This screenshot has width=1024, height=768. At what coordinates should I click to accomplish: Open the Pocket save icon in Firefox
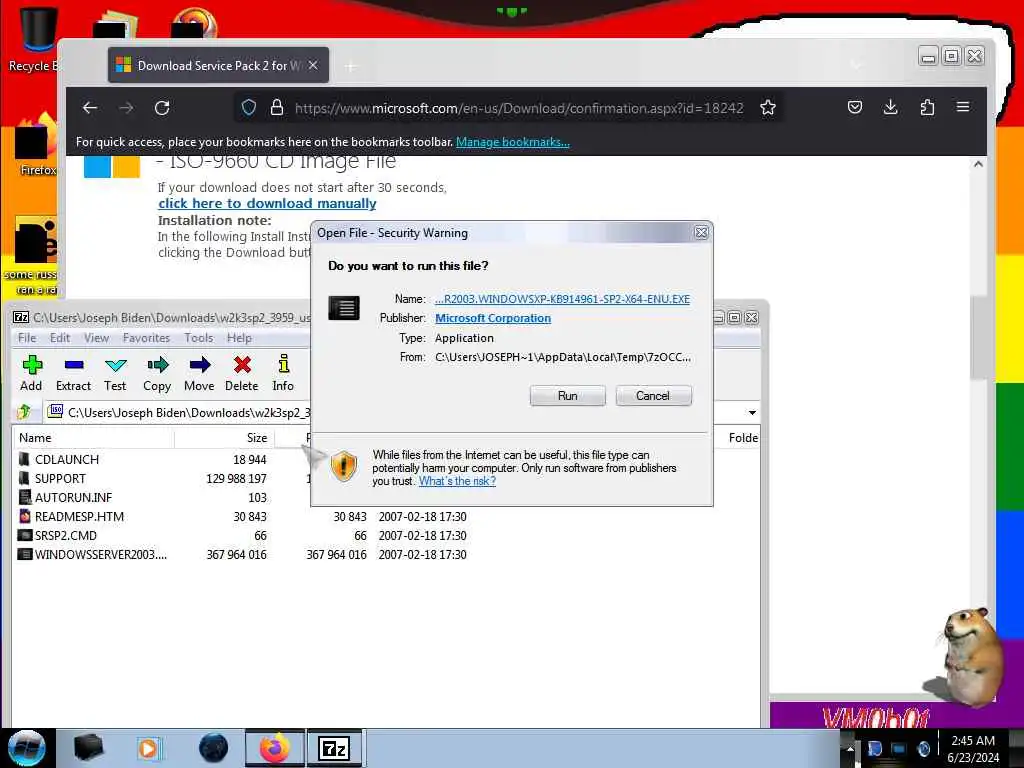pos(855,107)
